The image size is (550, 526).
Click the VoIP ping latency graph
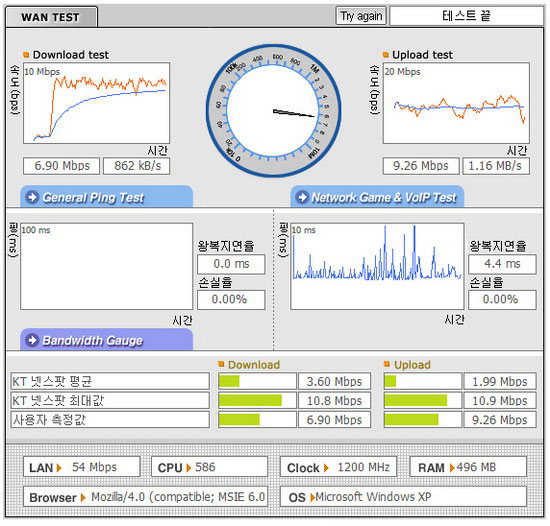[377, 266]
